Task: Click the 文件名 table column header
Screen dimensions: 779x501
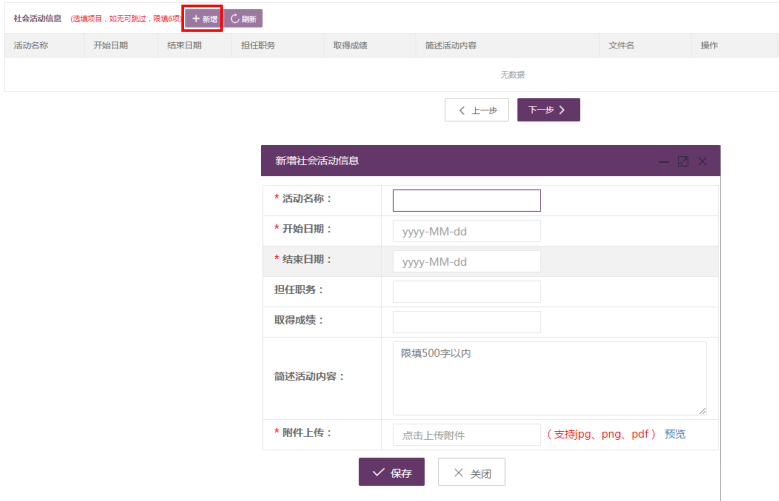Action: point(621,46)
